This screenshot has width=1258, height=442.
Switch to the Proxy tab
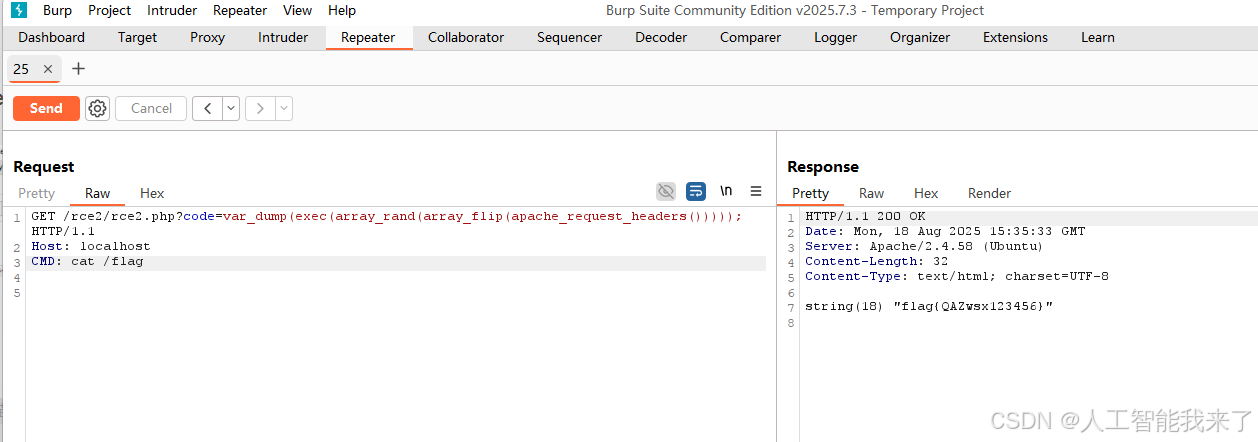(207, 37)
